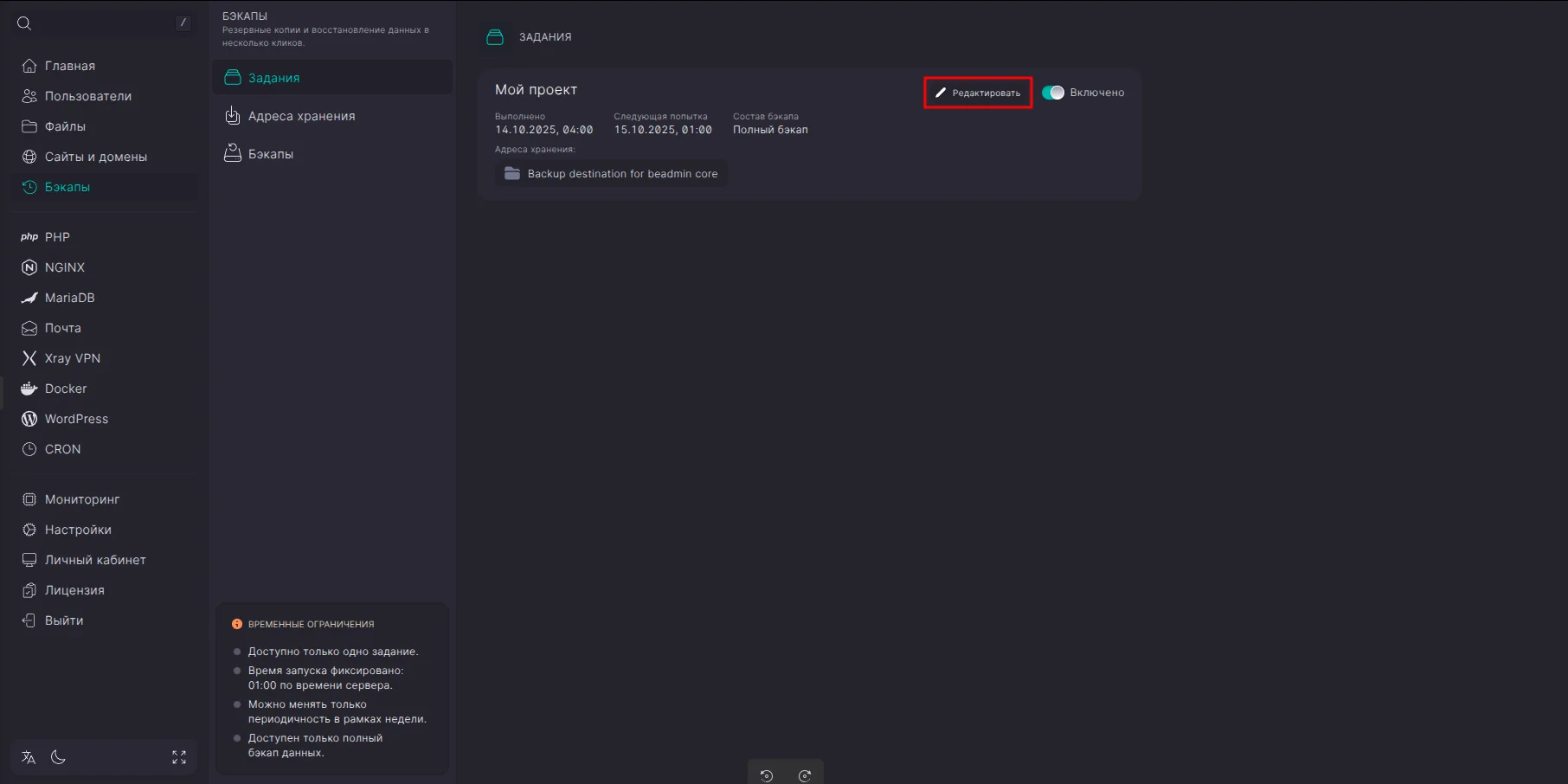Open the Бэкапы submenu item

(270, 154)
